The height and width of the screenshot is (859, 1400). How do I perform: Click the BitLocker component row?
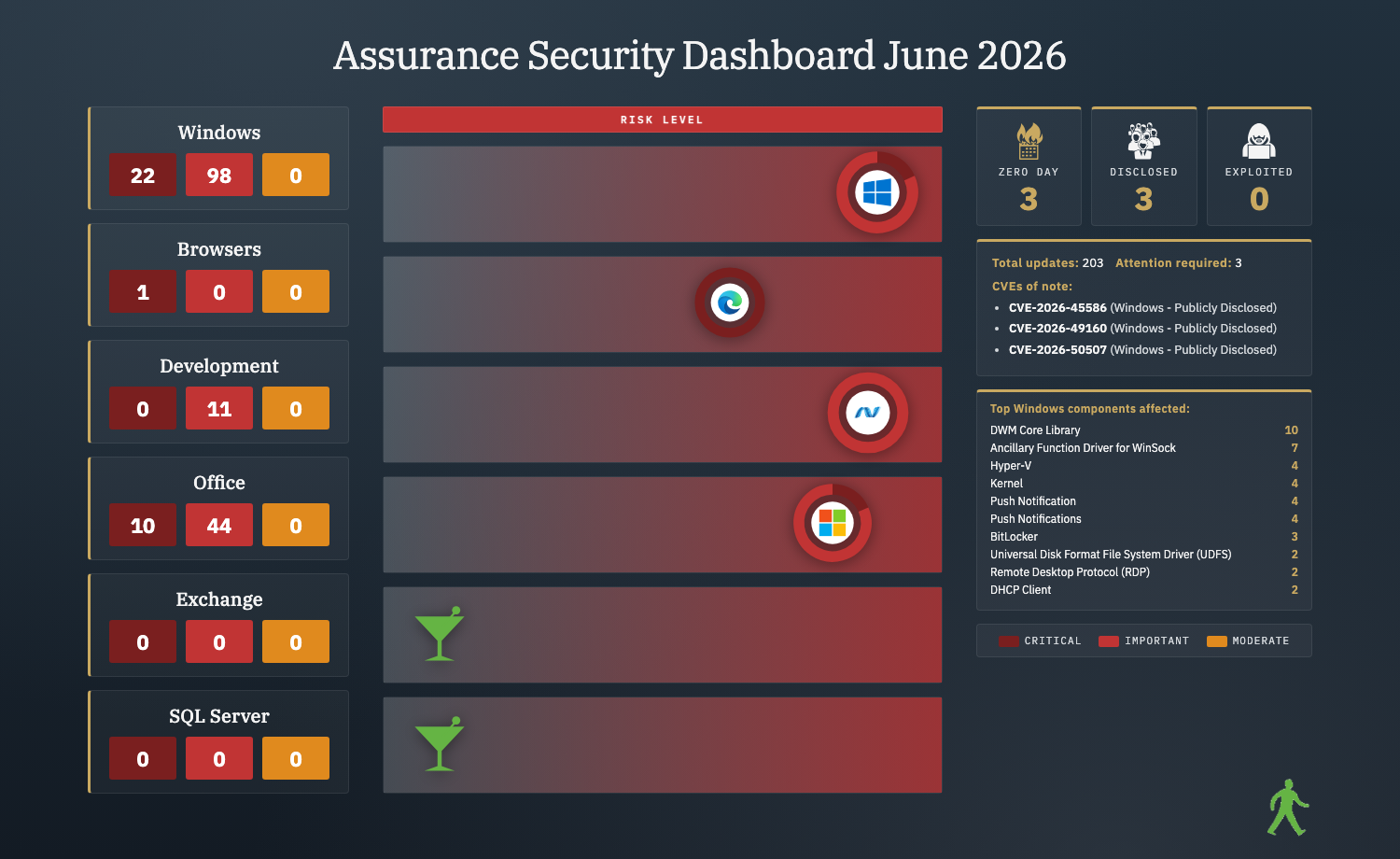1144,537
